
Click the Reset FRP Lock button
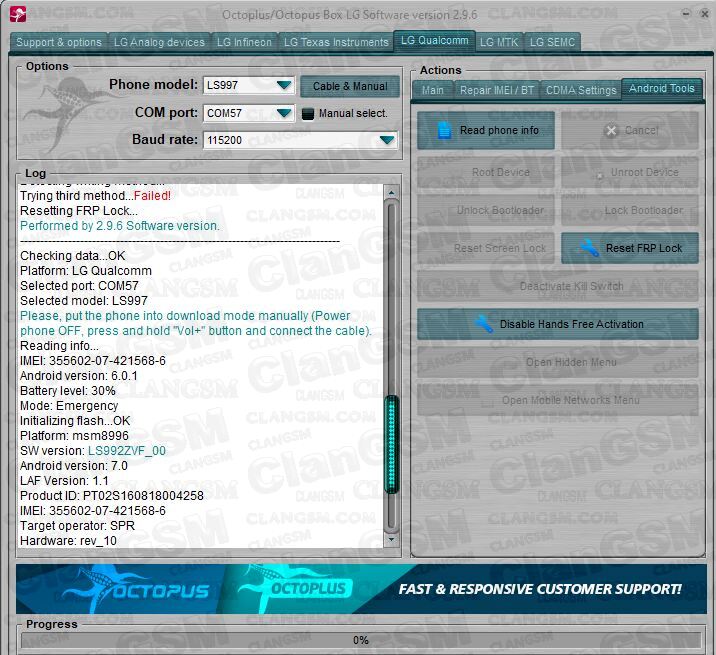point(630,248)
